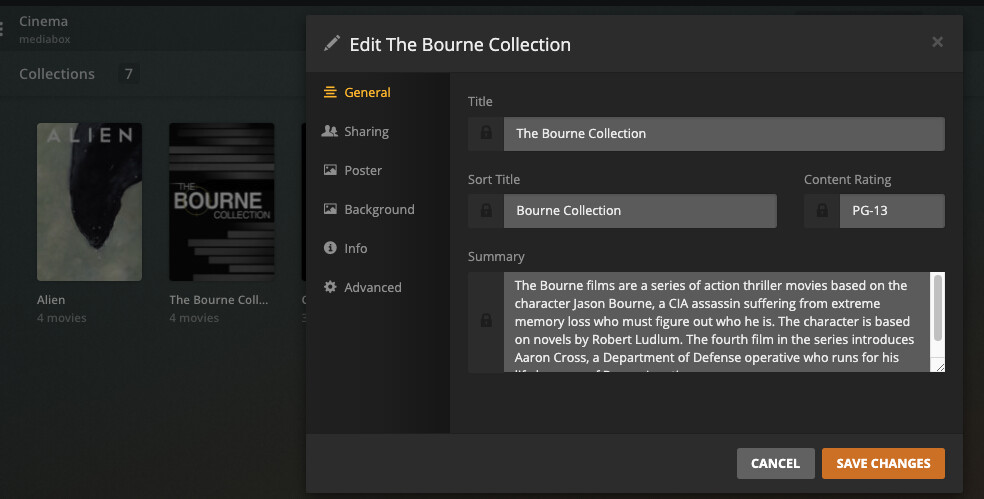
Task: Click the Sharing people icon
Action: (x=329, y=131)
